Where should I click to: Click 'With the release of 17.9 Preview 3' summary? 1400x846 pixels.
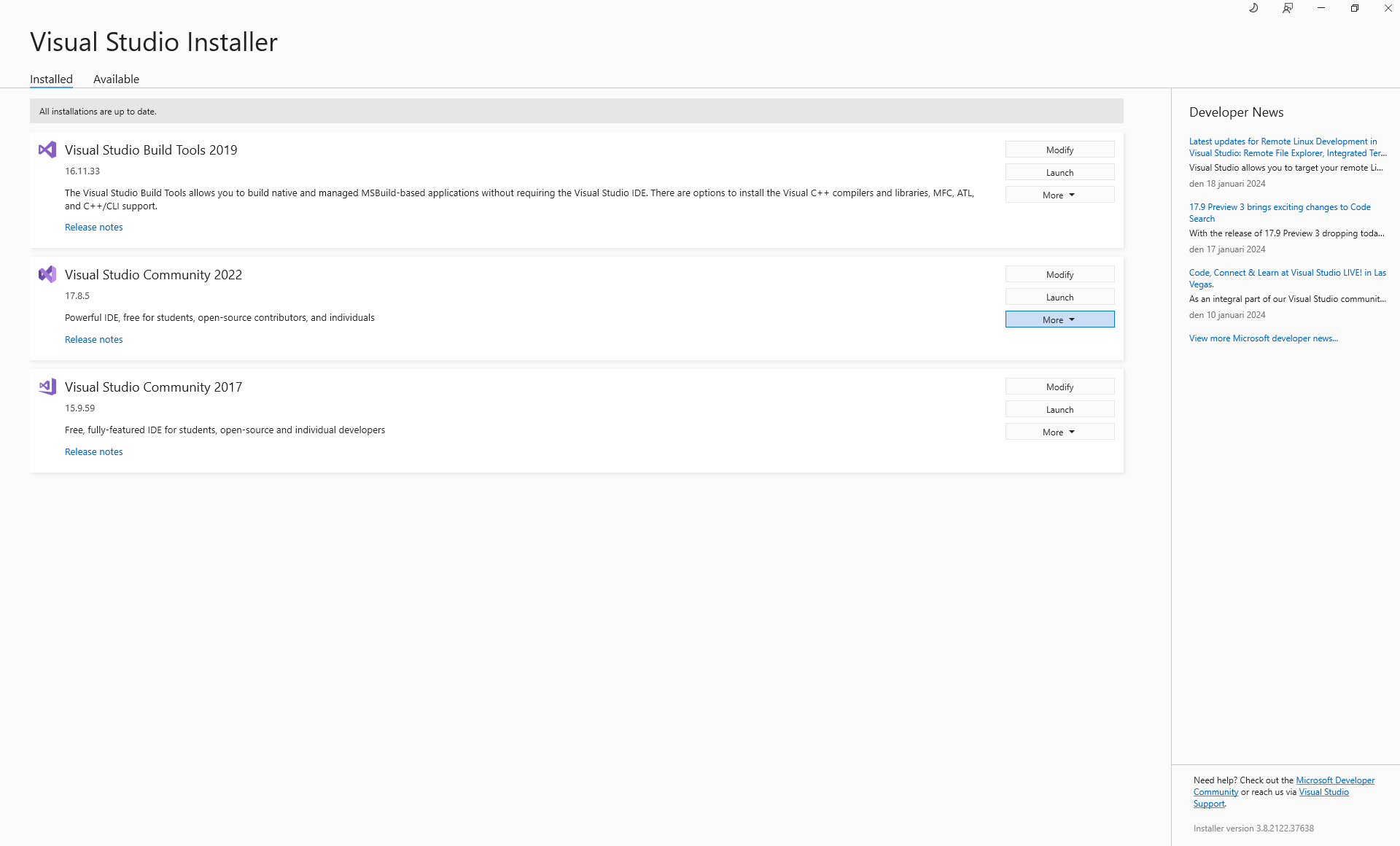pyautogui.click(x=1286, y=233)
